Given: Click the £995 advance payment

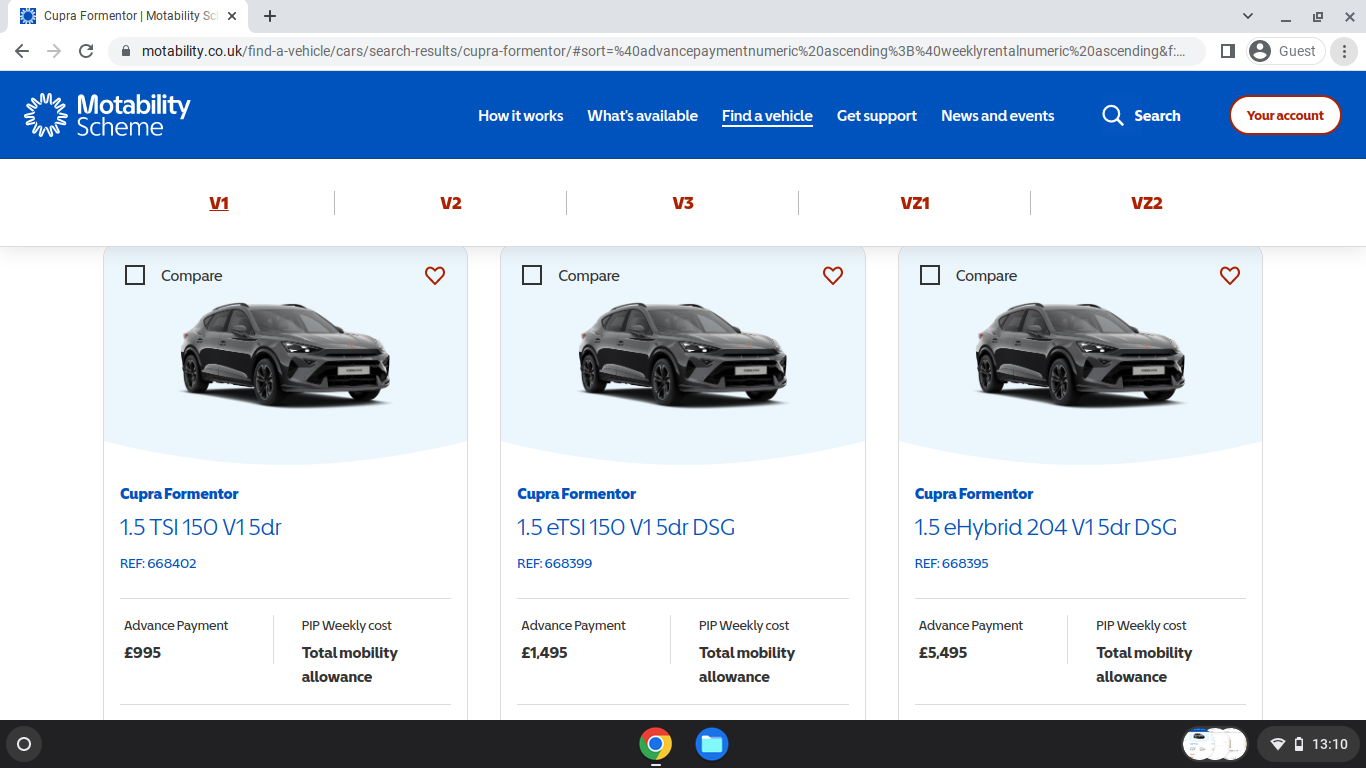Looking at the screenshot, I should 142,652.
